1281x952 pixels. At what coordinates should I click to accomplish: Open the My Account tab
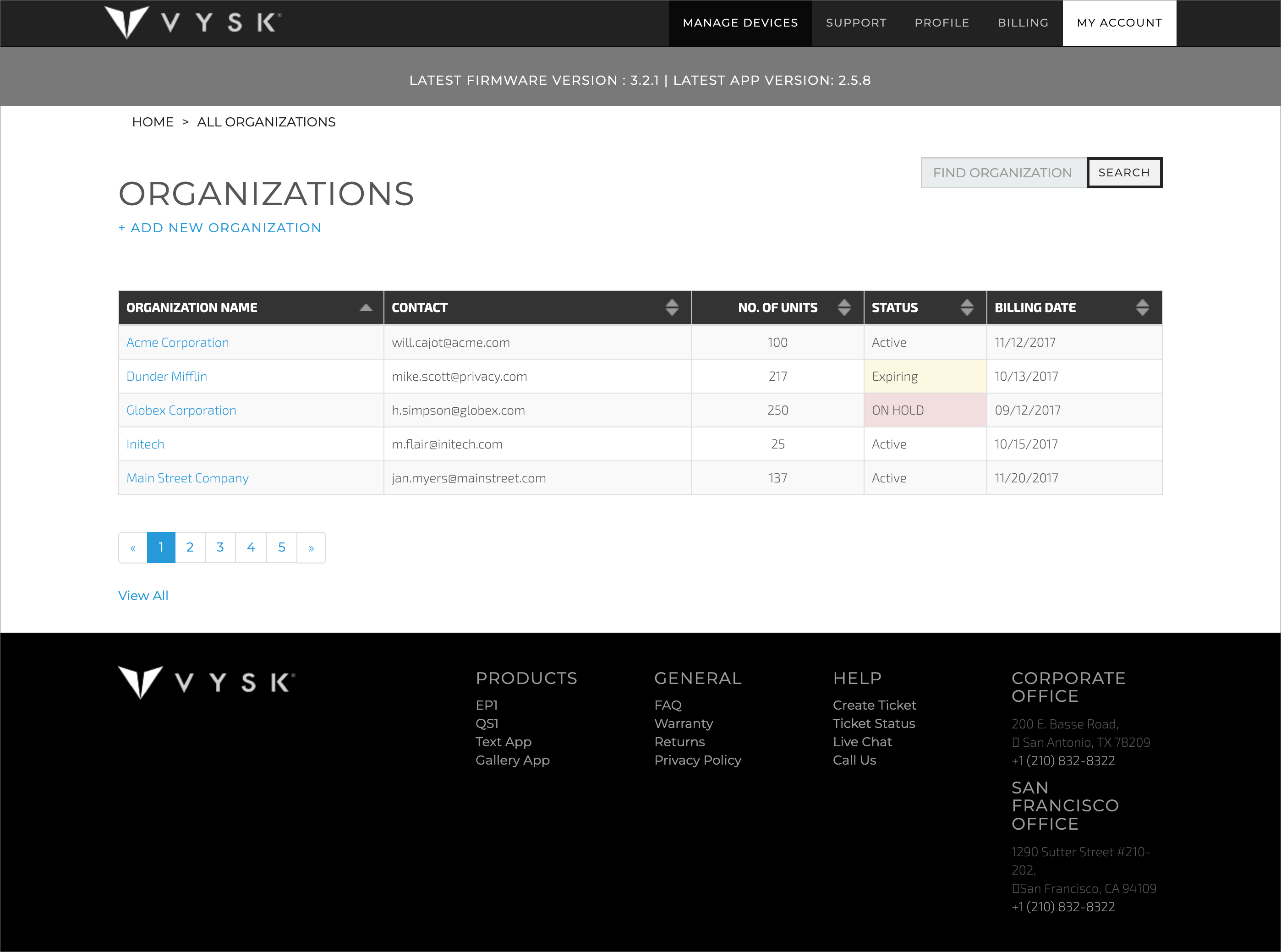(1118, 23)
